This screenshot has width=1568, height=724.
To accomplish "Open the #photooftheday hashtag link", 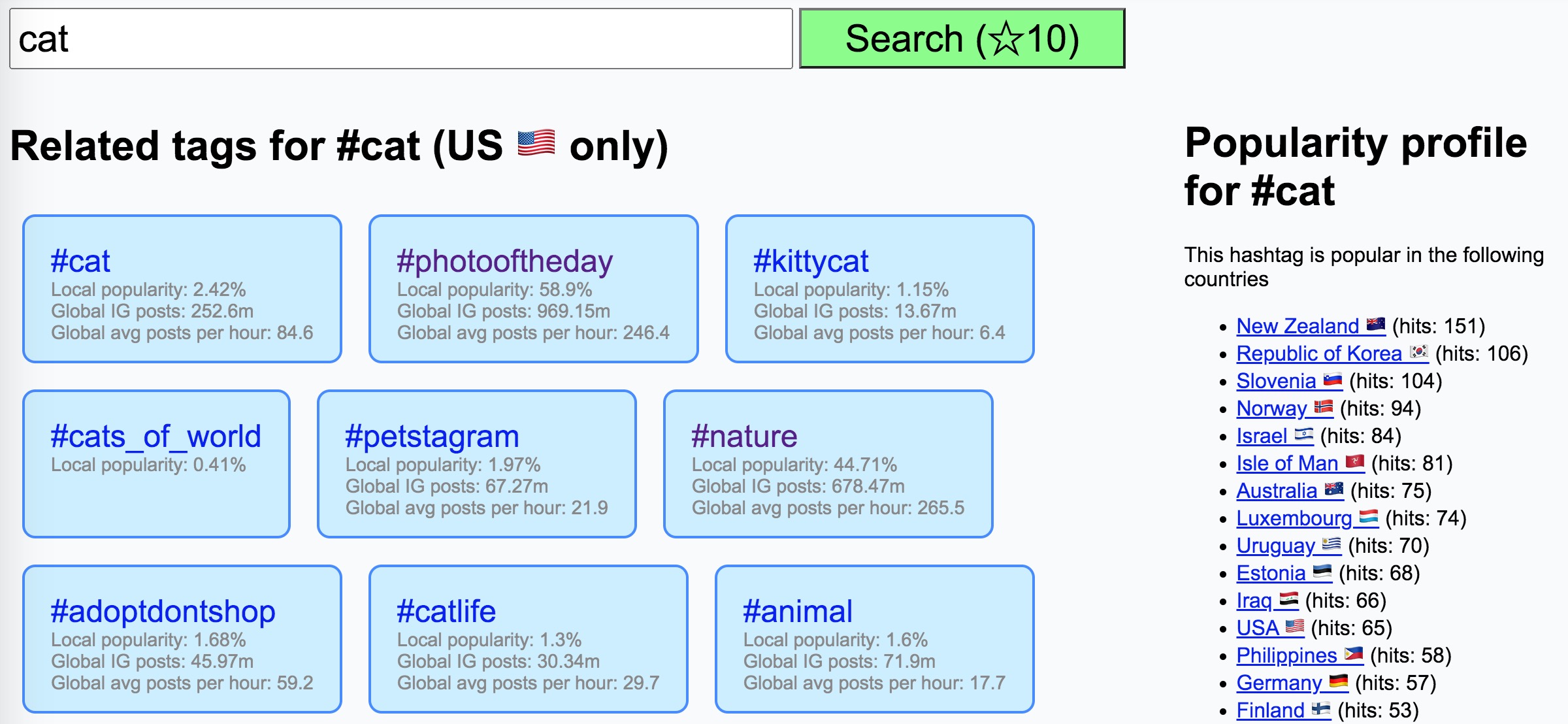I will 505,261.
